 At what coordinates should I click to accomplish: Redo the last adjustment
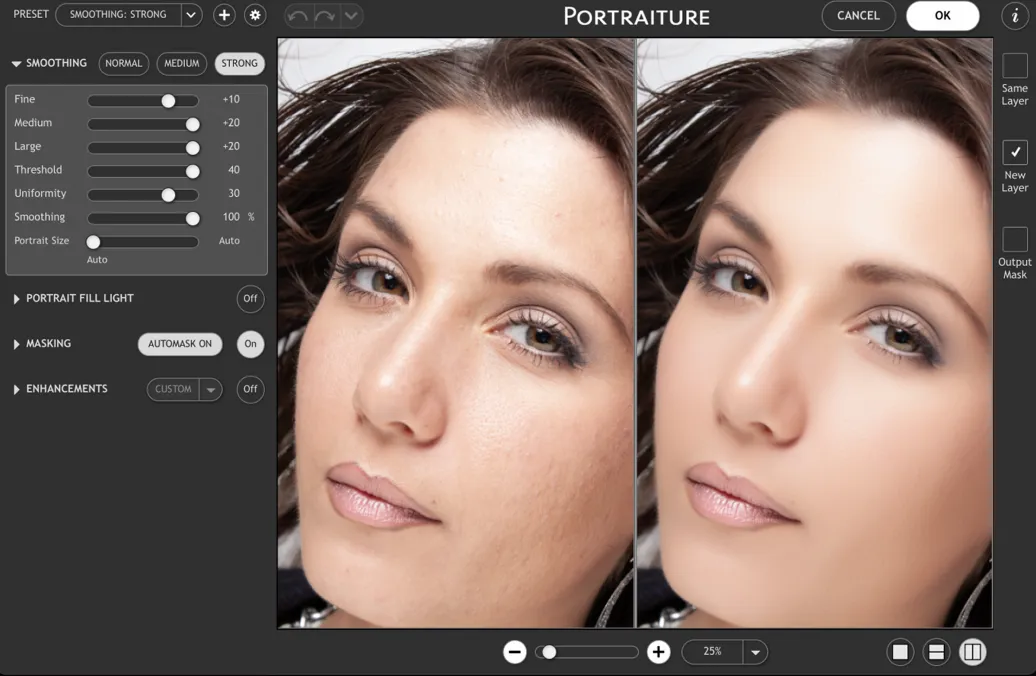[x=324, y=16]
